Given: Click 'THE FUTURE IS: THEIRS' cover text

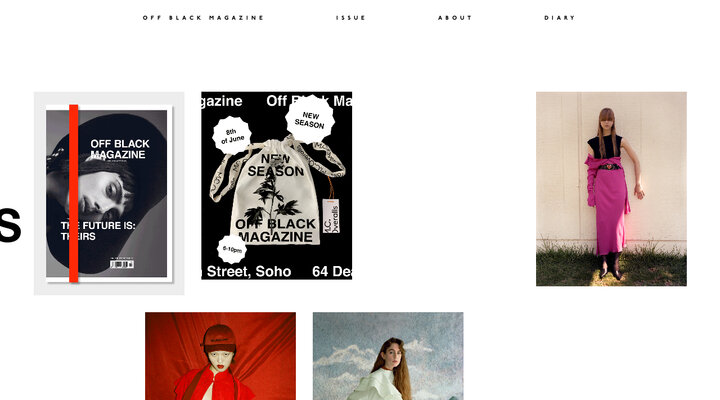Looking at the screenshot, I should click(98, 231).
